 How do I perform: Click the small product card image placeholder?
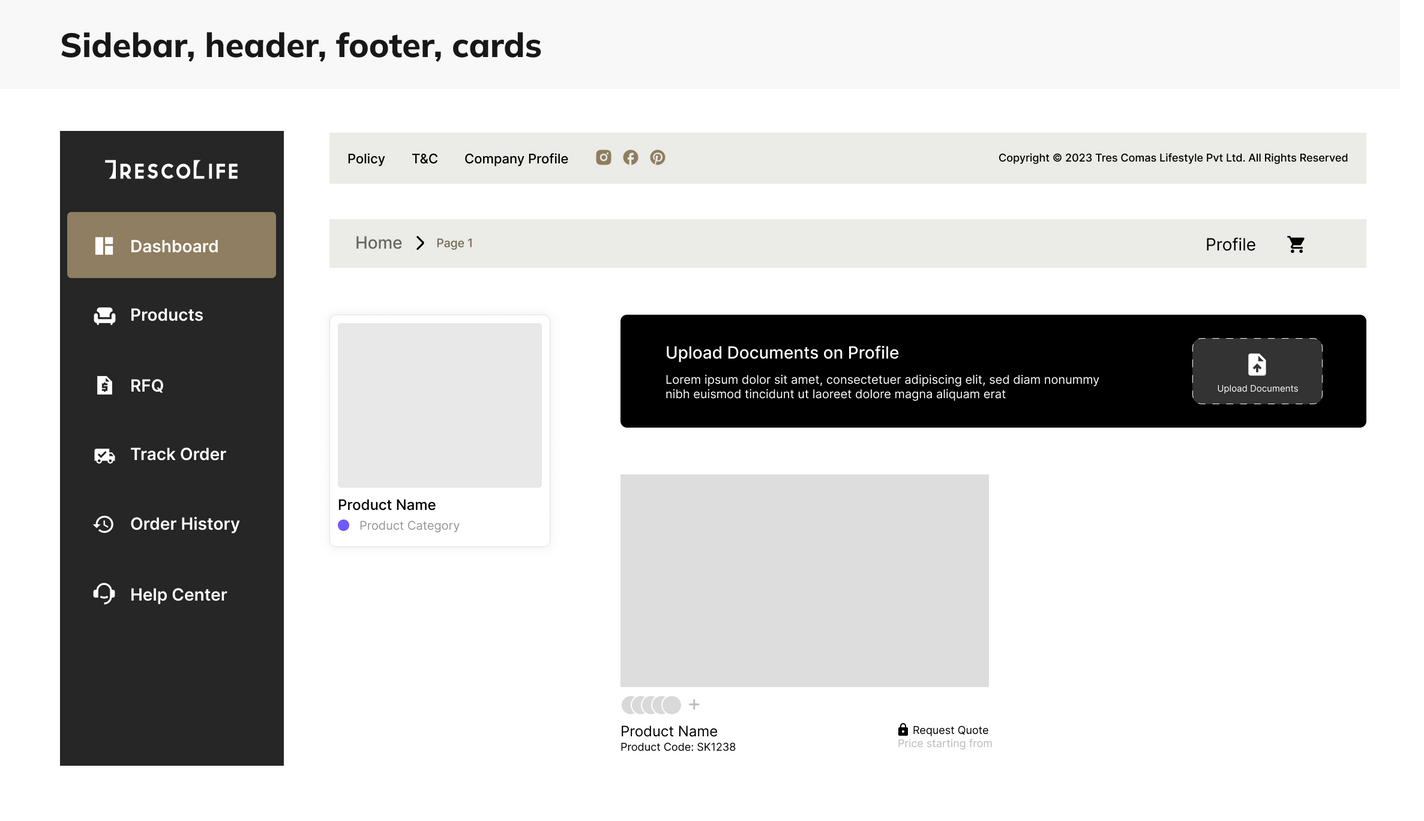[439, 405]
